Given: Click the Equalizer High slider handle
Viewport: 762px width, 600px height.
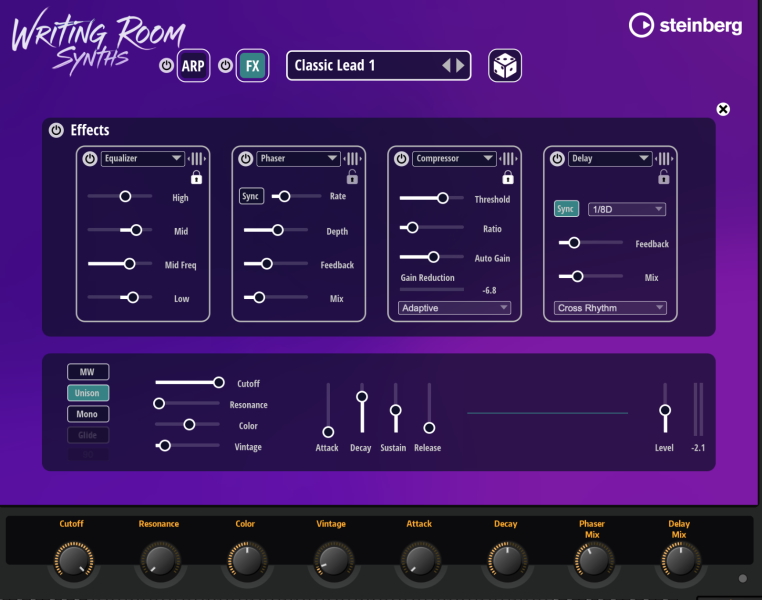Looking at the screenshot, I should [125, 196].
